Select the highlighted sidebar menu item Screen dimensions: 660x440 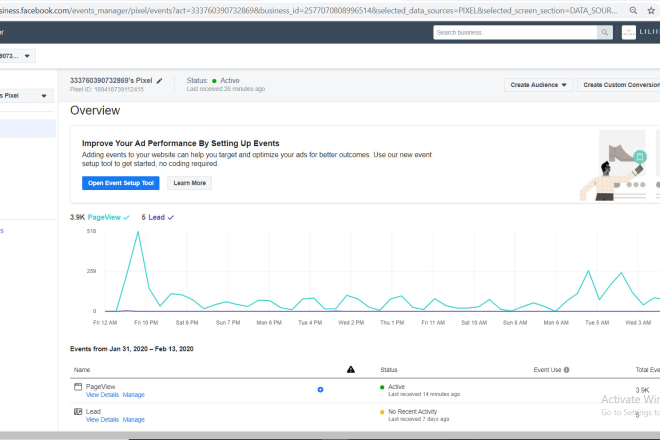27,128
